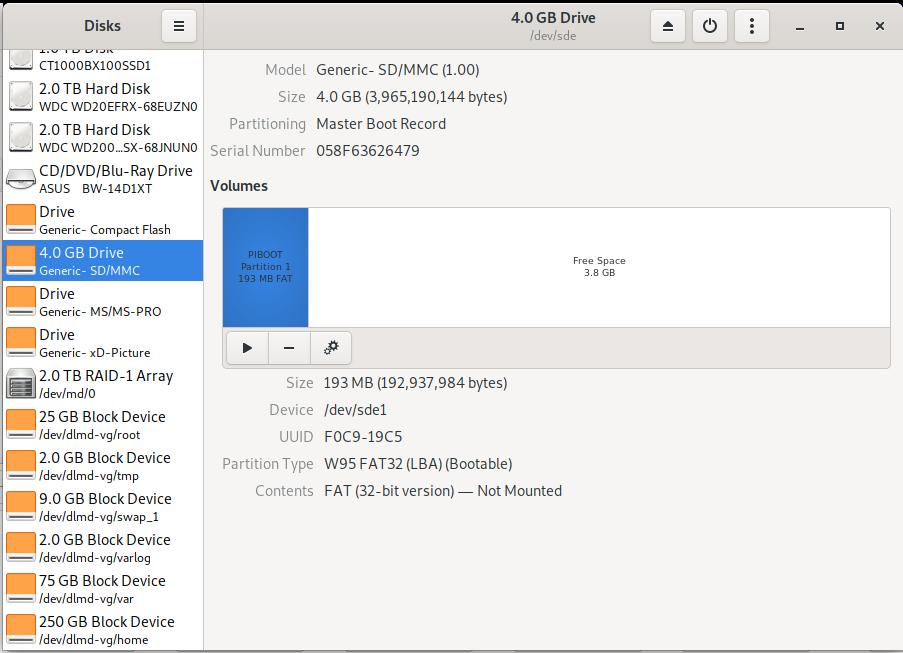This screenshot has height=653, width=903.
Task: Select the 75 GB Block Device dlmd-vg/var
Action: coord(103,589)
